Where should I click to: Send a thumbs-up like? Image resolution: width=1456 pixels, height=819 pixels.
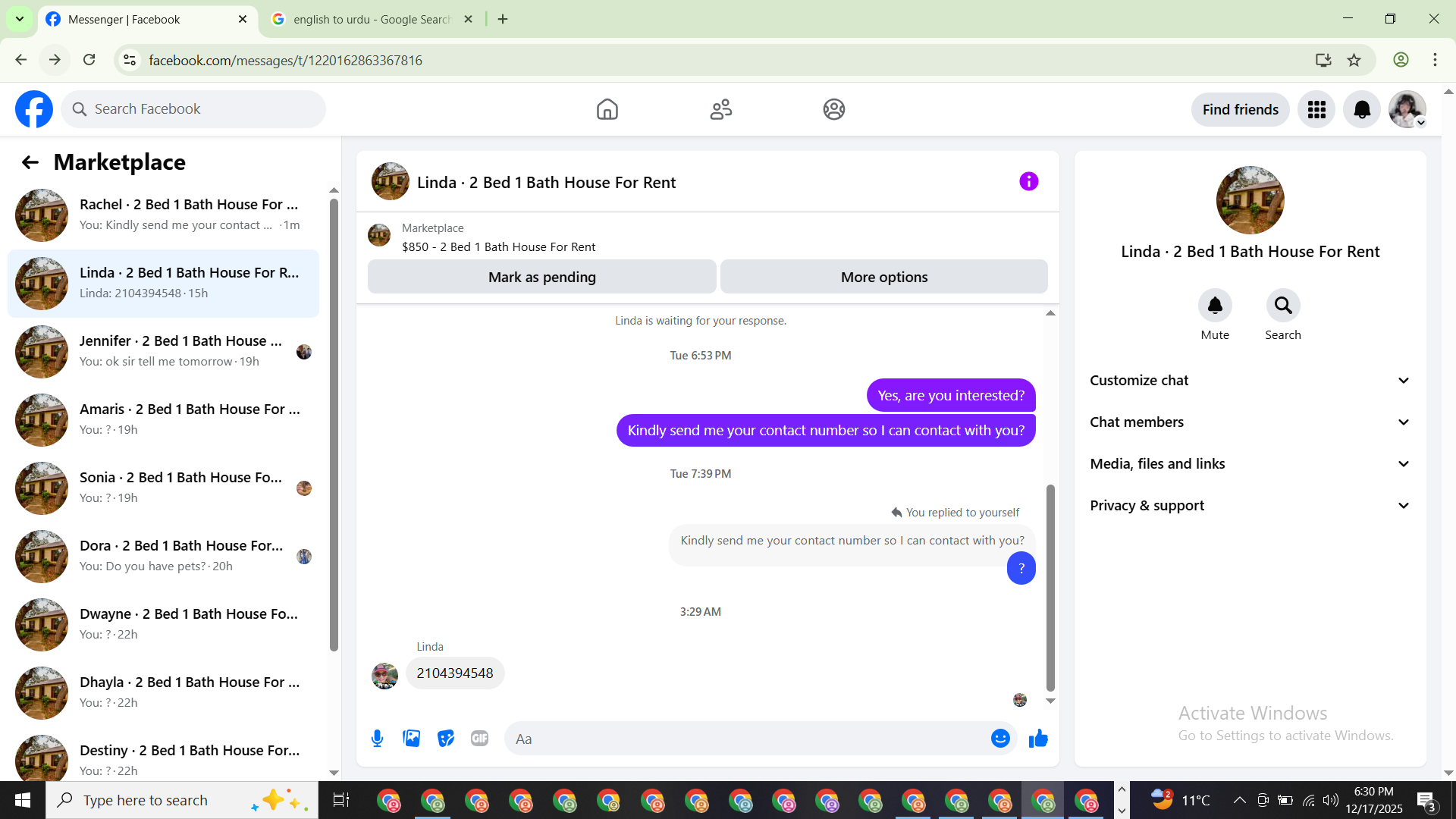(x=1038, y=739)
